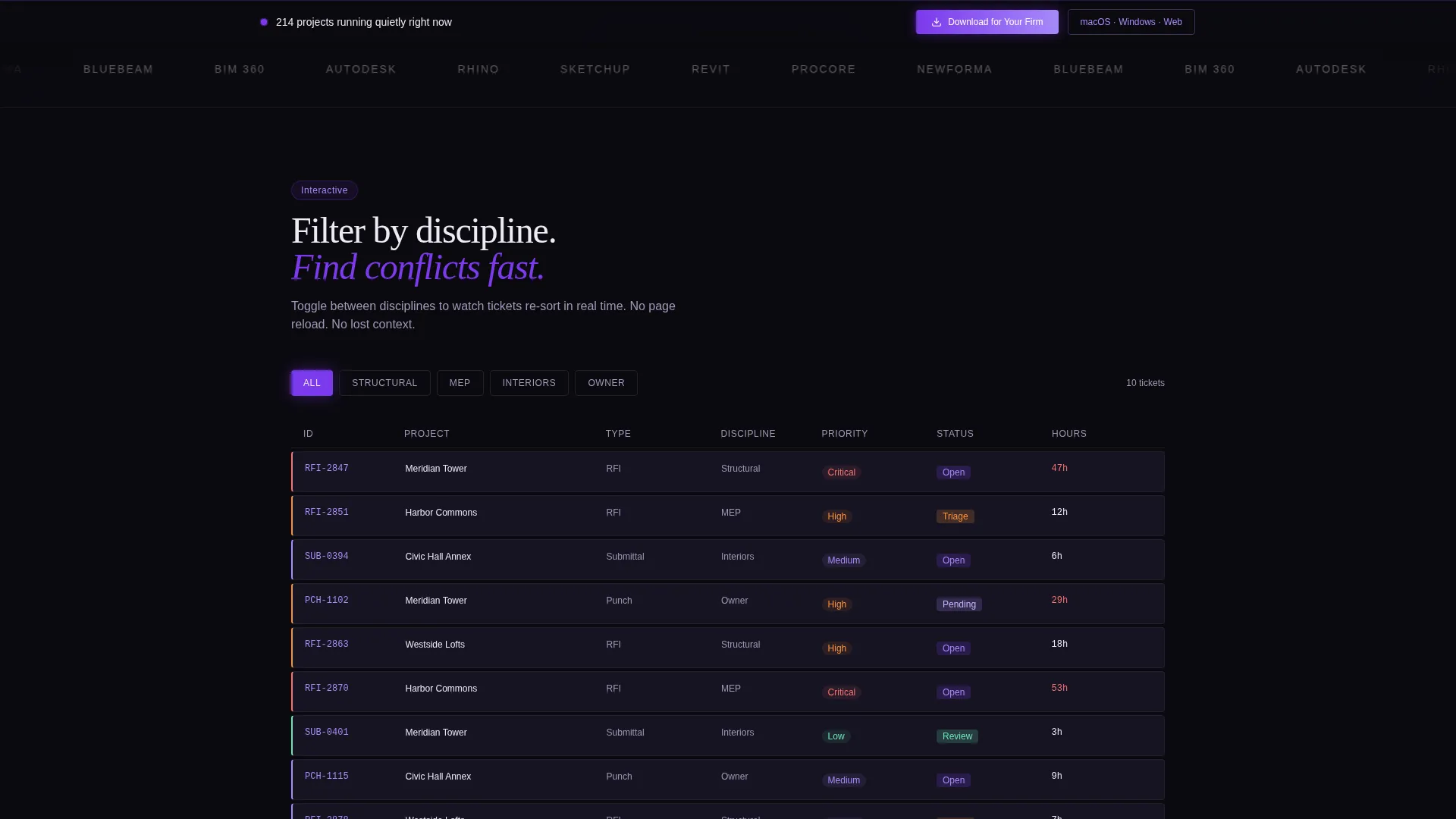Screen dimensions: 1456x819
Task: Open ticket SUB-0394
Action: [x=728, y=560]
